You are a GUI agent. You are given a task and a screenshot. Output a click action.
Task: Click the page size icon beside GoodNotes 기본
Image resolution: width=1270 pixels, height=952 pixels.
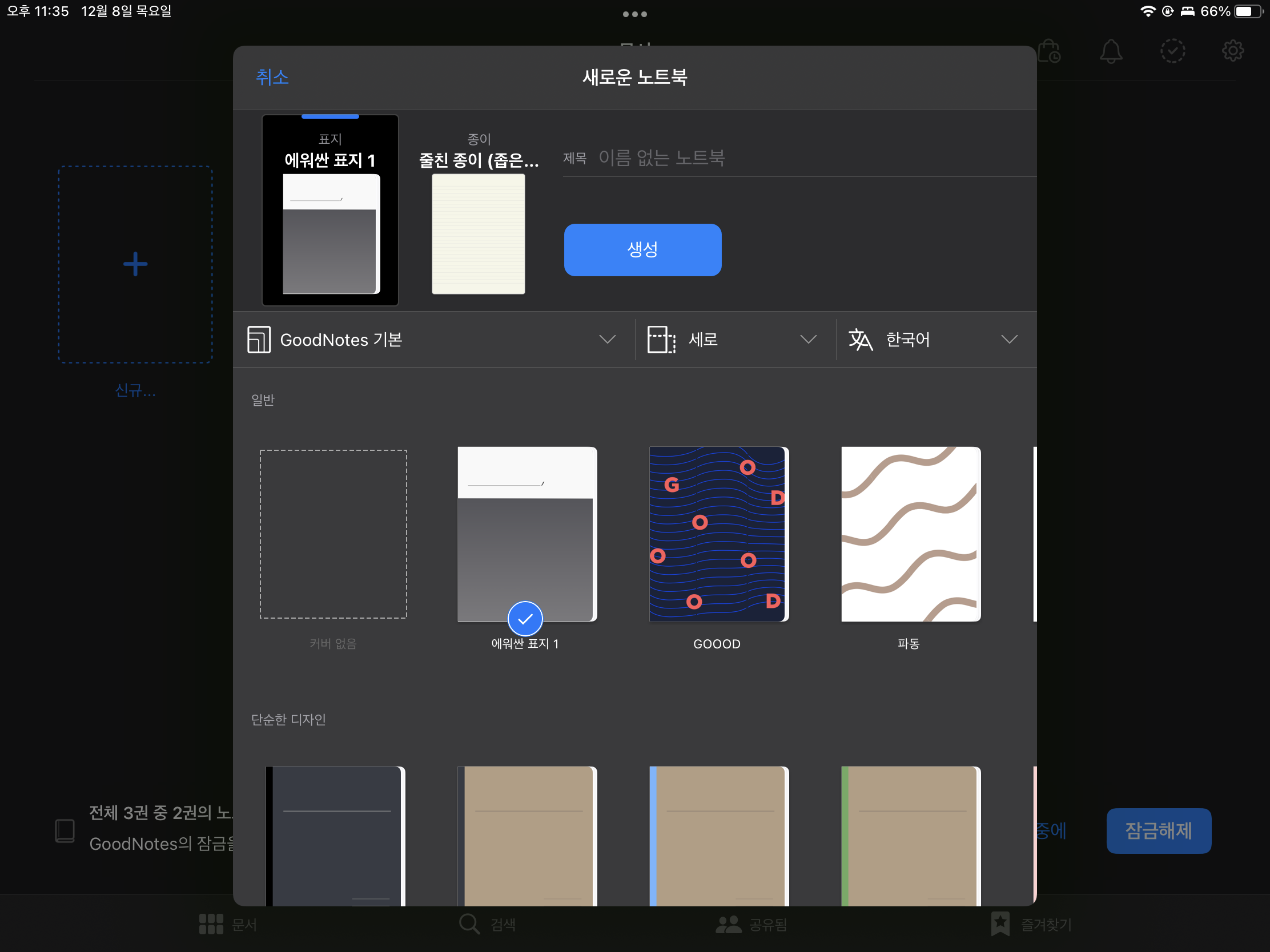click(x=258, y=340)
